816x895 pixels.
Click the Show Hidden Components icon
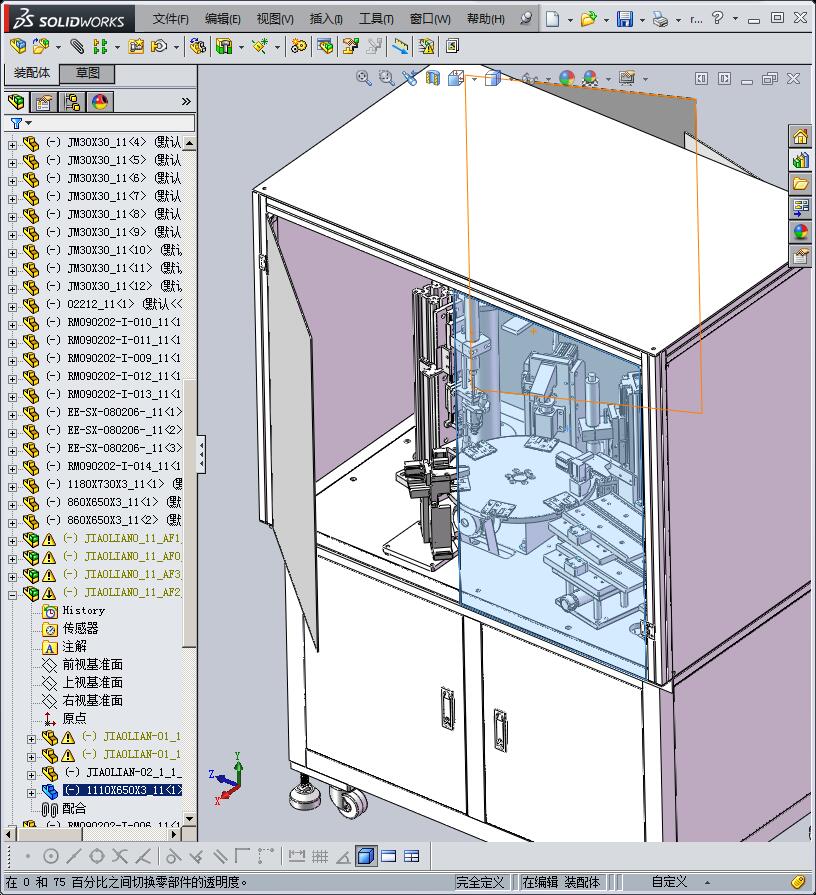tap(198, 46)
